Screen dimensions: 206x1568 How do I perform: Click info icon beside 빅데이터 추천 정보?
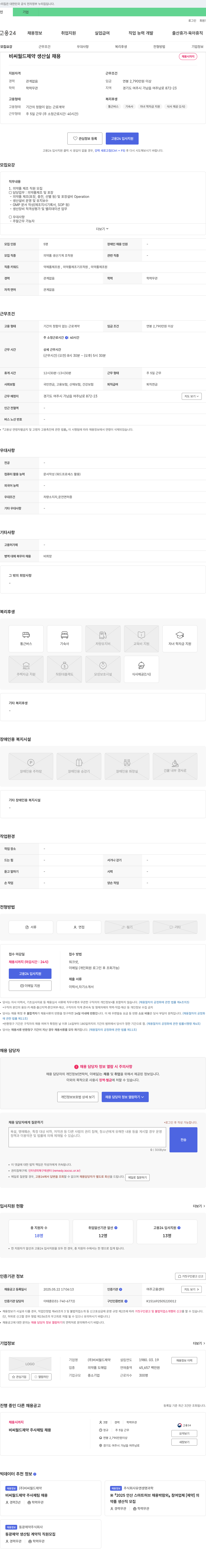pos(35,1474)
